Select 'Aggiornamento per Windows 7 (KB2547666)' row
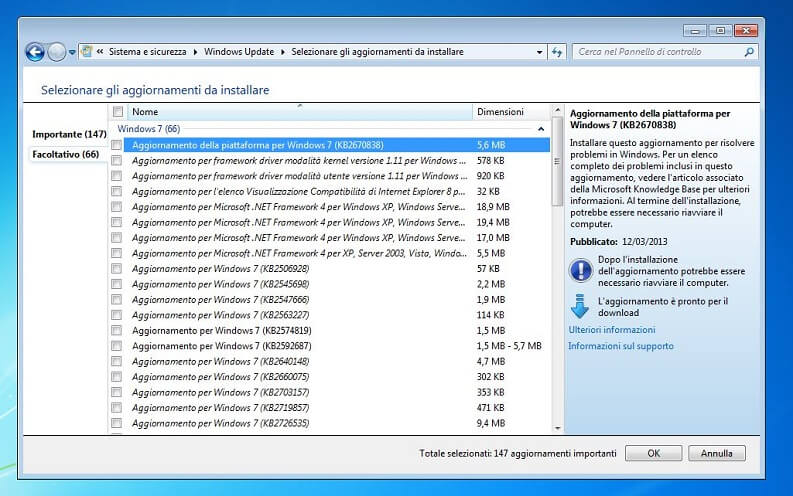The width and height of the screenshot is (793, 496). (x=329, y=300)
